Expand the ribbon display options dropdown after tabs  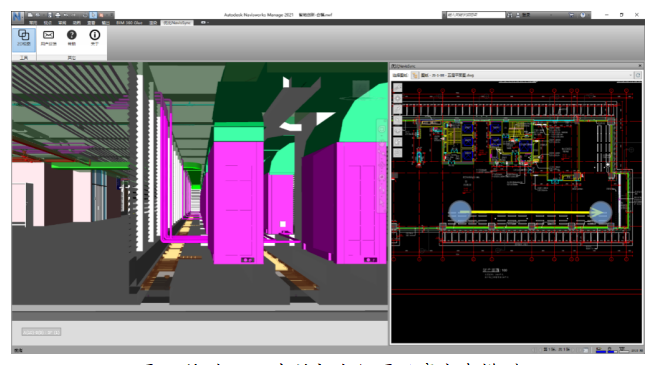203,23
